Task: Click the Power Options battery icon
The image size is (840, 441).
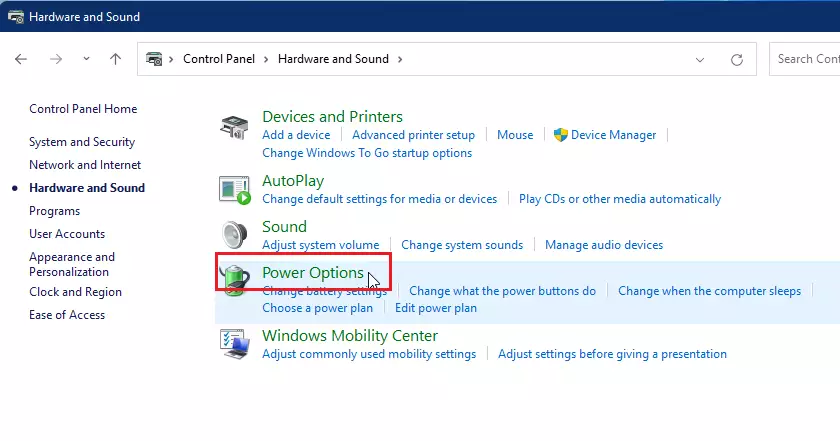Action: tap(235, 280)
